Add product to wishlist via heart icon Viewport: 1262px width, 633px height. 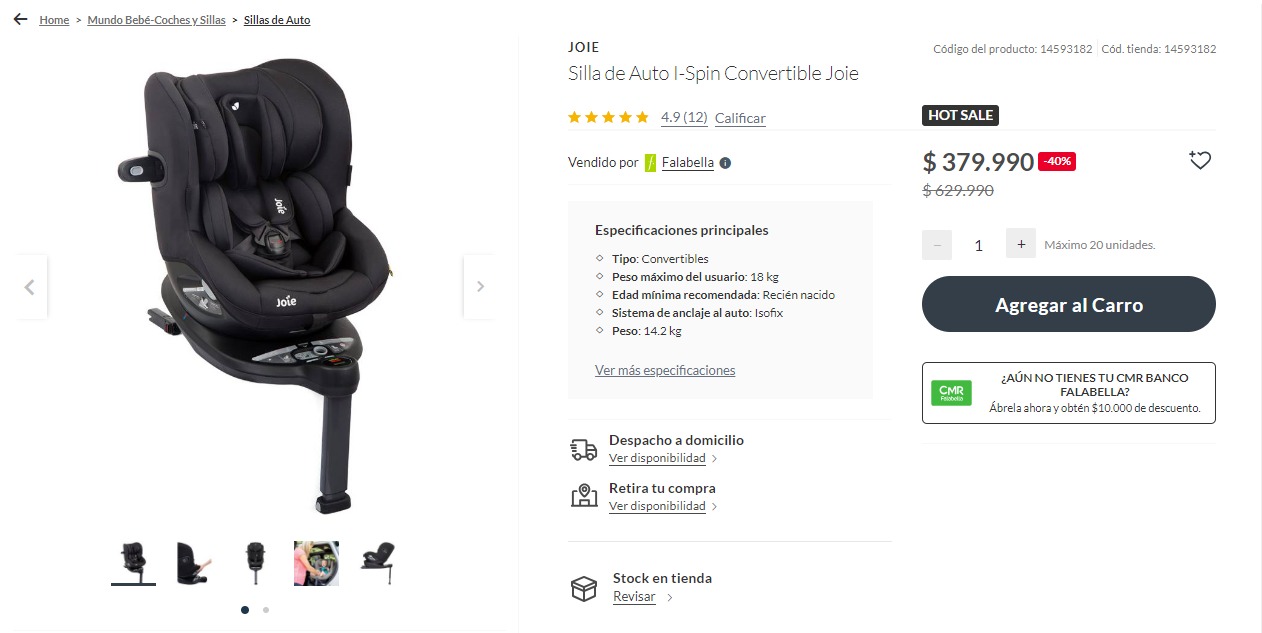tap(1200, 160)
